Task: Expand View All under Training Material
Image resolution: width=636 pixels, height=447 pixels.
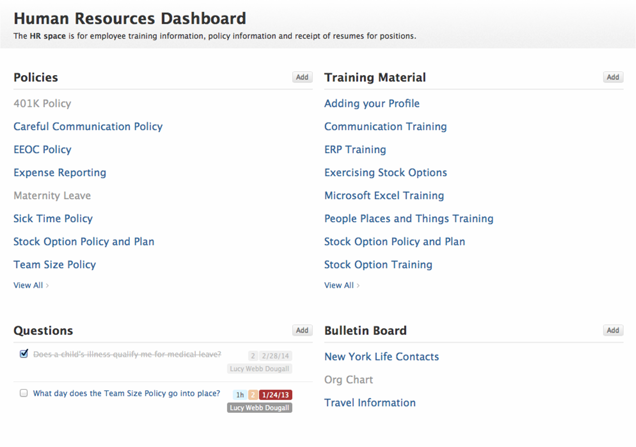Action: tap(341, 285)
